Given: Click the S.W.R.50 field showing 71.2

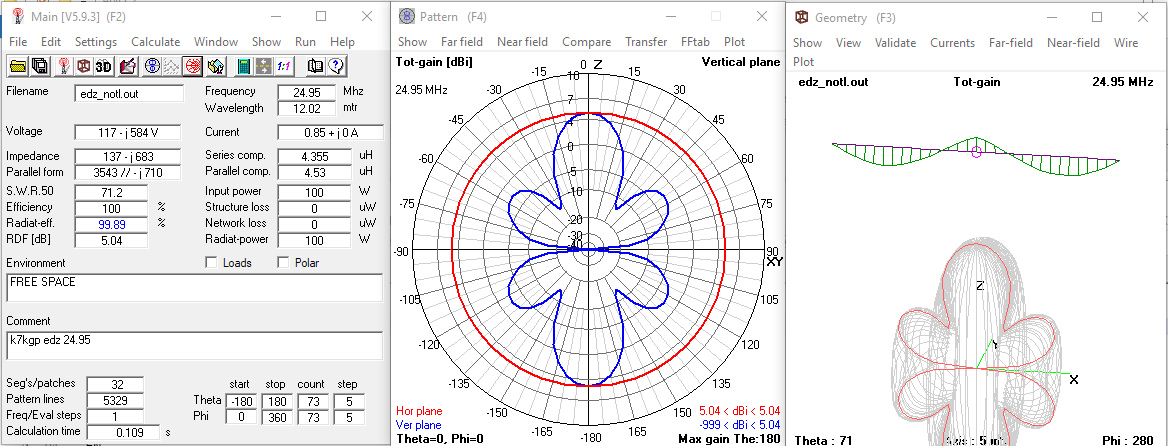Looking at the screenshot, I should click(x=111, y=192).
